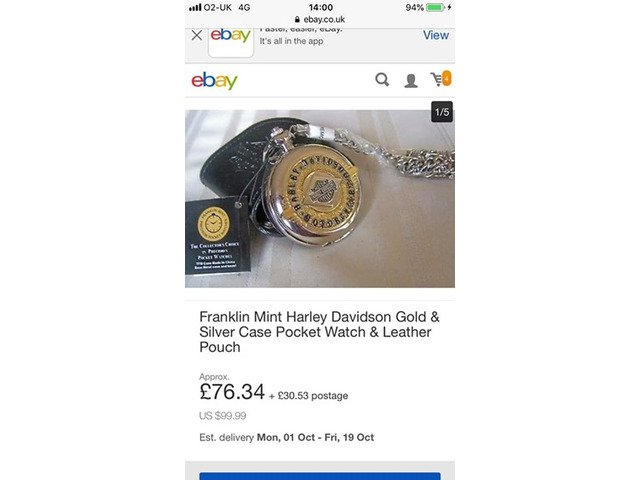The width and height of the screenshot is (640, 480).
Task: Dismiss the eBay app banner
Action: [x=197, y=35]
